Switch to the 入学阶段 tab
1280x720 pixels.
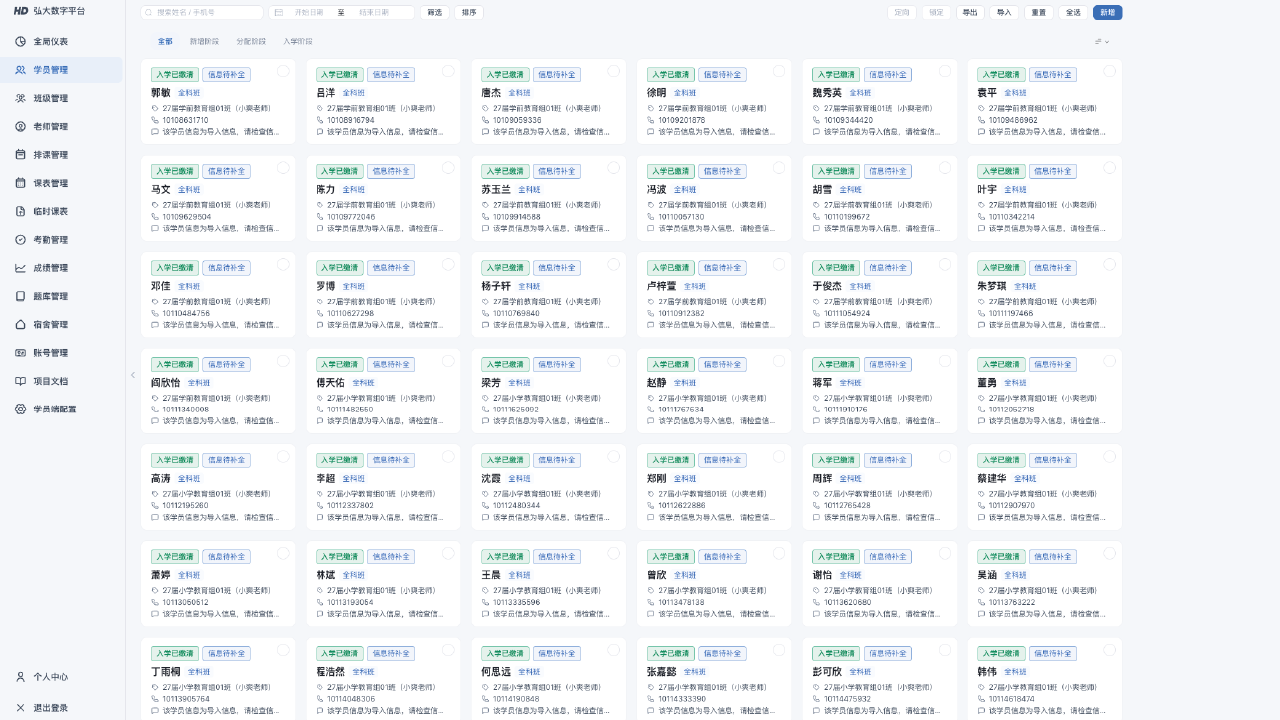pyautogui.click(x=297, y=42)
